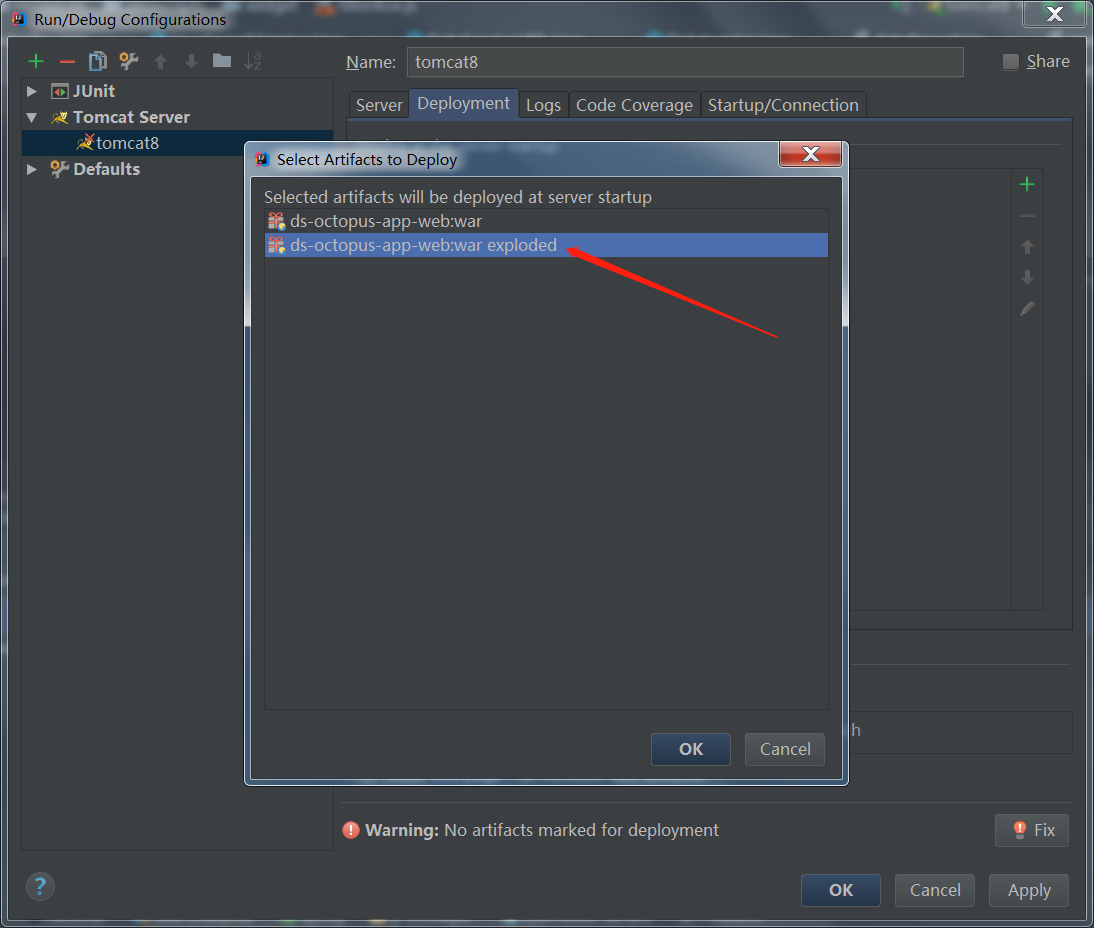Confirm artifact selection with dialog OK

tap(691, 749)
